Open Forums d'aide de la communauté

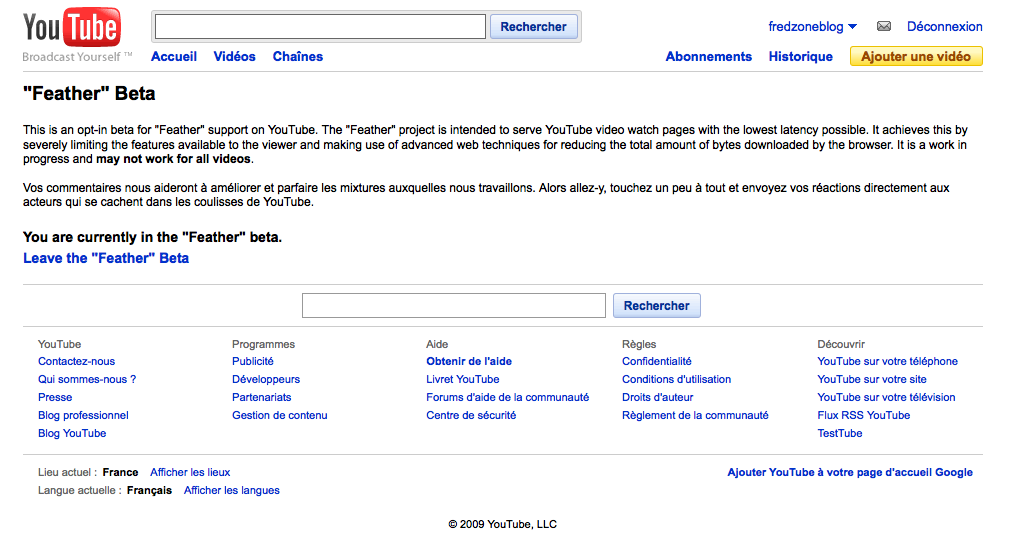tap(508, 398)
